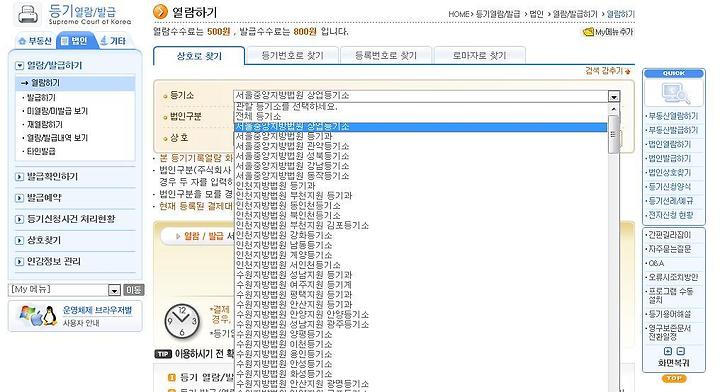Expand the 발급확인하기 section
Viewport: 720px width, 392px height.
coord(19,177)
